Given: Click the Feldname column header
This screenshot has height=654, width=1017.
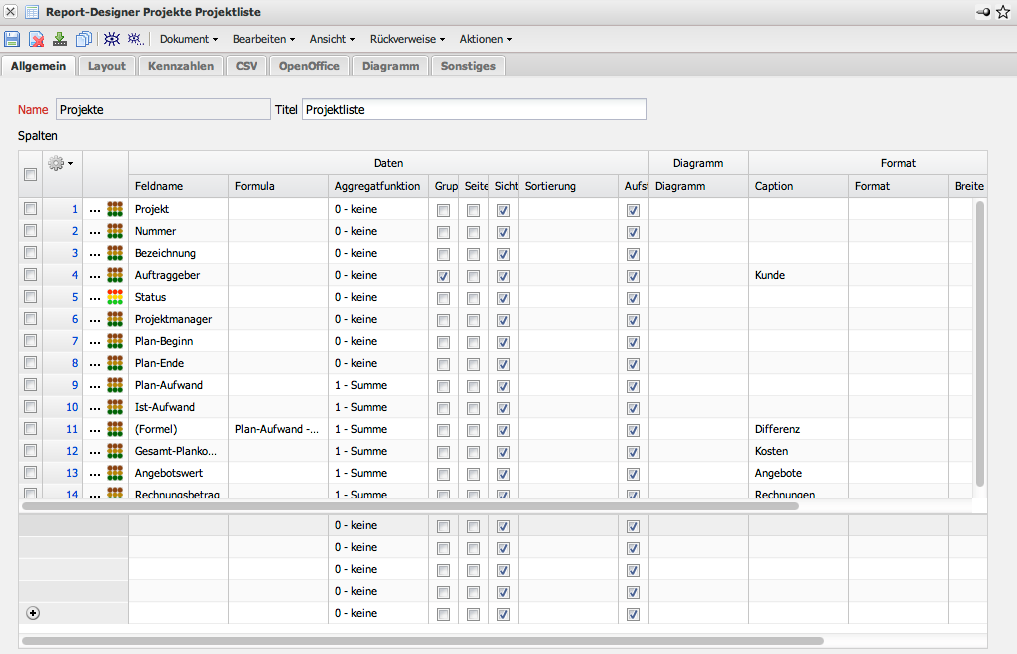Looking at the screenshot, I should click(x=178, y=186).
